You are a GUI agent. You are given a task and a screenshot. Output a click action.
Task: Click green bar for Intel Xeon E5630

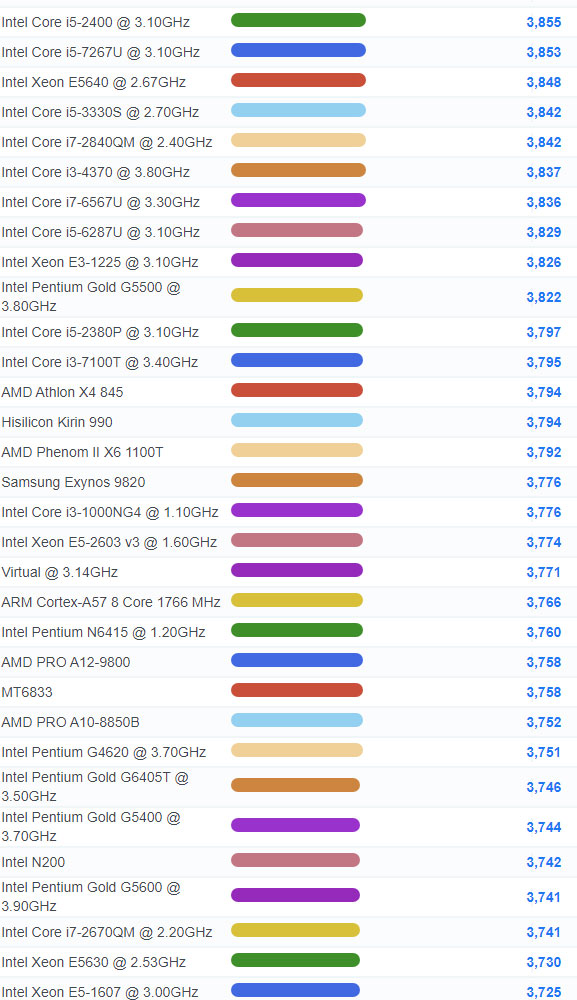click(x=295, y=960)
